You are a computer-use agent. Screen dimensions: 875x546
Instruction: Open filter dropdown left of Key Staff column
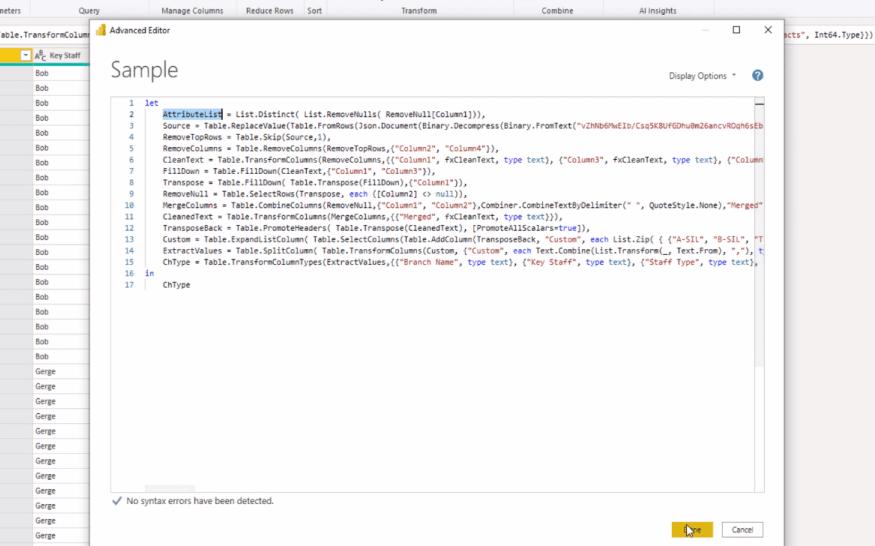tap(26, 56)
